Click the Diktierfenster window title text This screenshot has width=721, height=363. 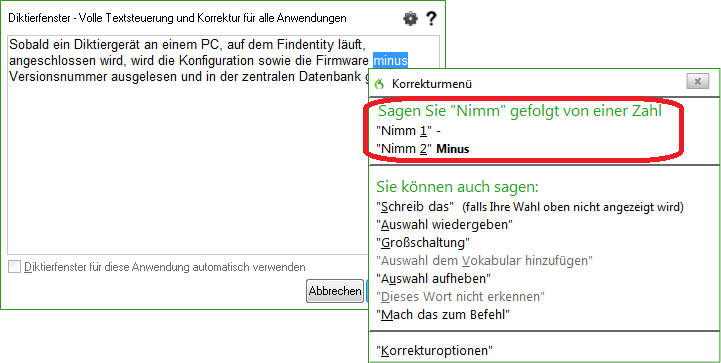pos(177,18)
